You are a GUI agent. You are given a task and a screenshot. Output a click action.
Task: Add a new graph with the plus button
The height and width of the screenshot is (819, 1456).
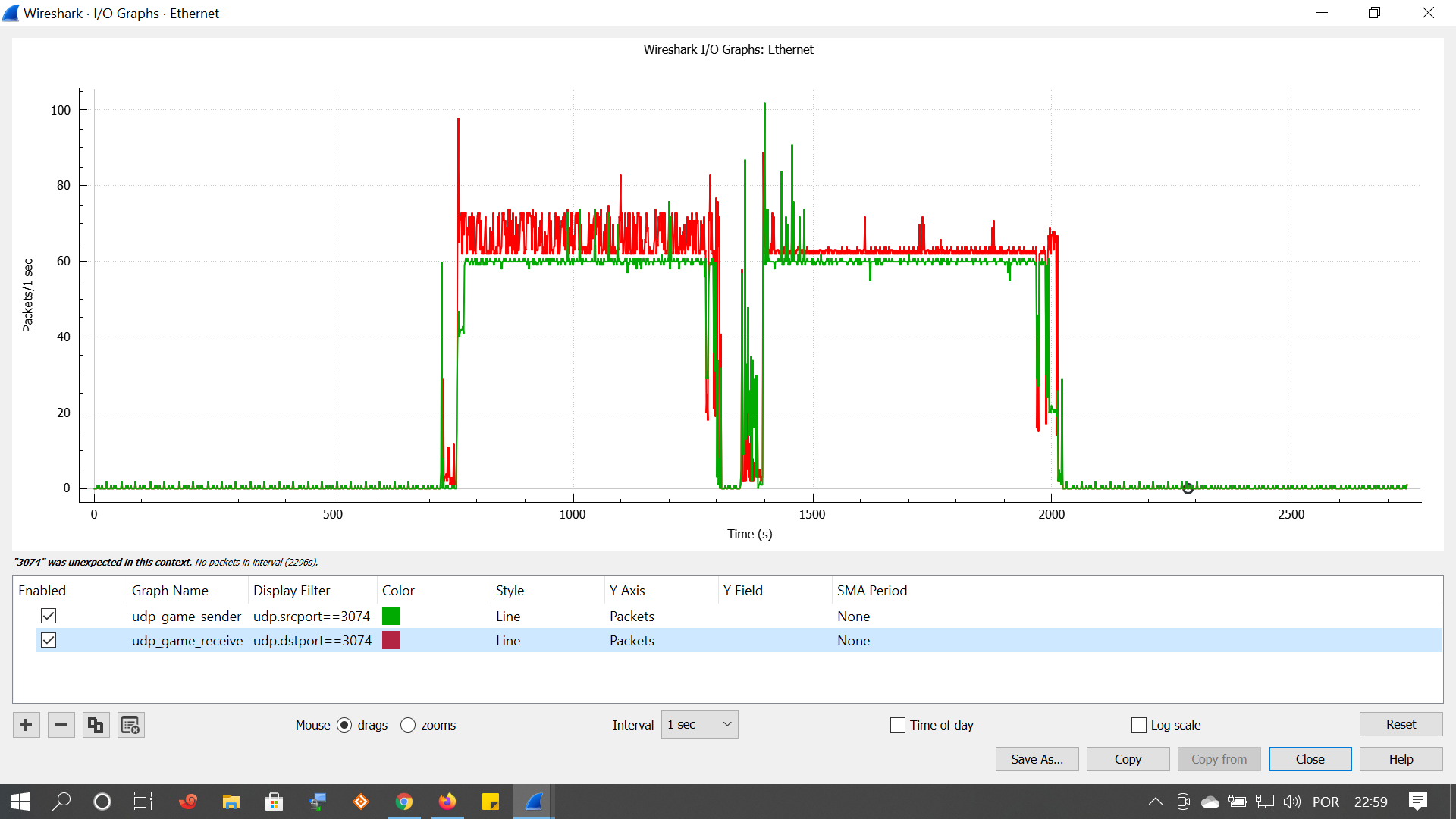26,726
